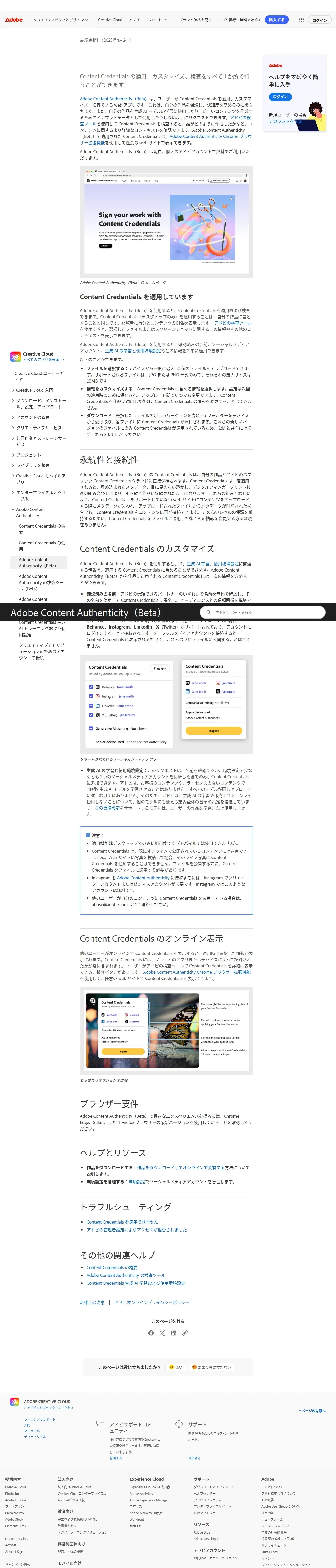The height and width of the screenshot is (1568, 336).
Task: Open Adobe Stock in the footer
Action: tap(14, 1519)
